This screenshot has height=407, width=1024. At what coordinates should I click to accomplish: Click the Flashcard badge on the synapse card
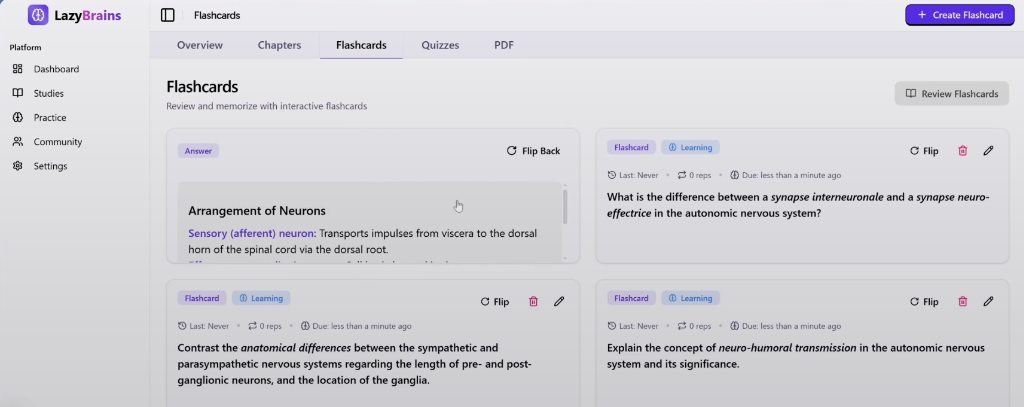point(632,148)
